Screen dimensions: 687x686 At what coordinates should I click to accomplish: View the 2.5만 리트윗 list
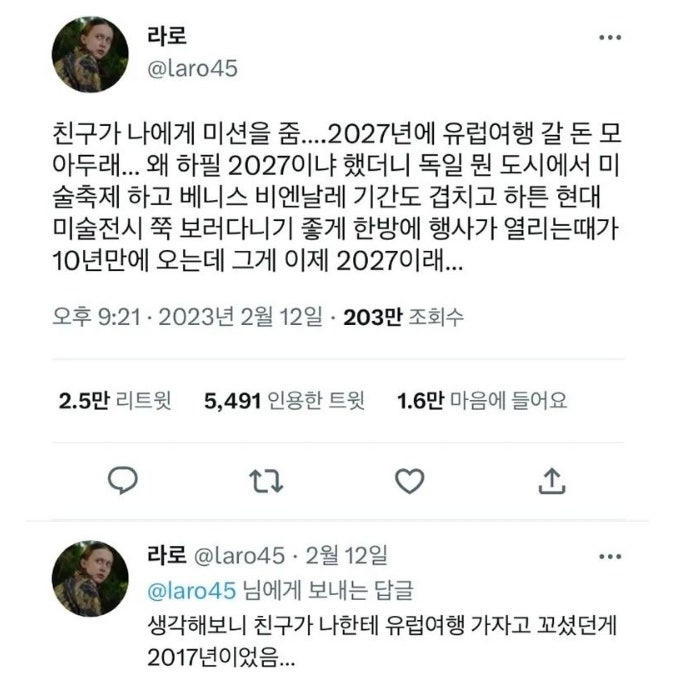coord(115,401)
